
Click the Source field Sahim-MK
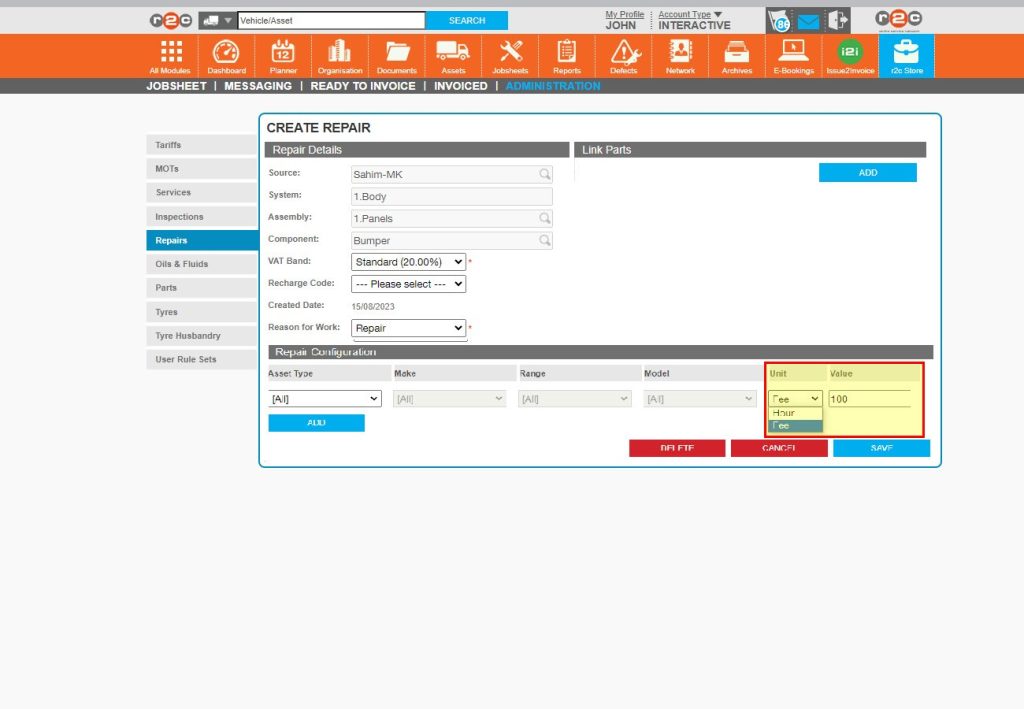(451, 174)
